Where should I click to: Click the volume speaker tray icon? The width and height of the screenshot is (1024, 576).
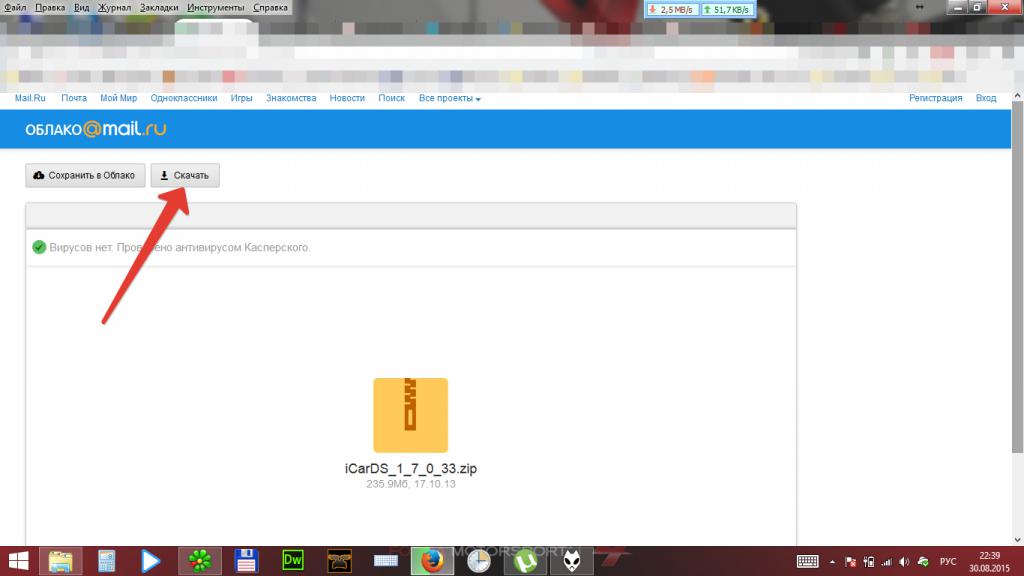(903, 561)
